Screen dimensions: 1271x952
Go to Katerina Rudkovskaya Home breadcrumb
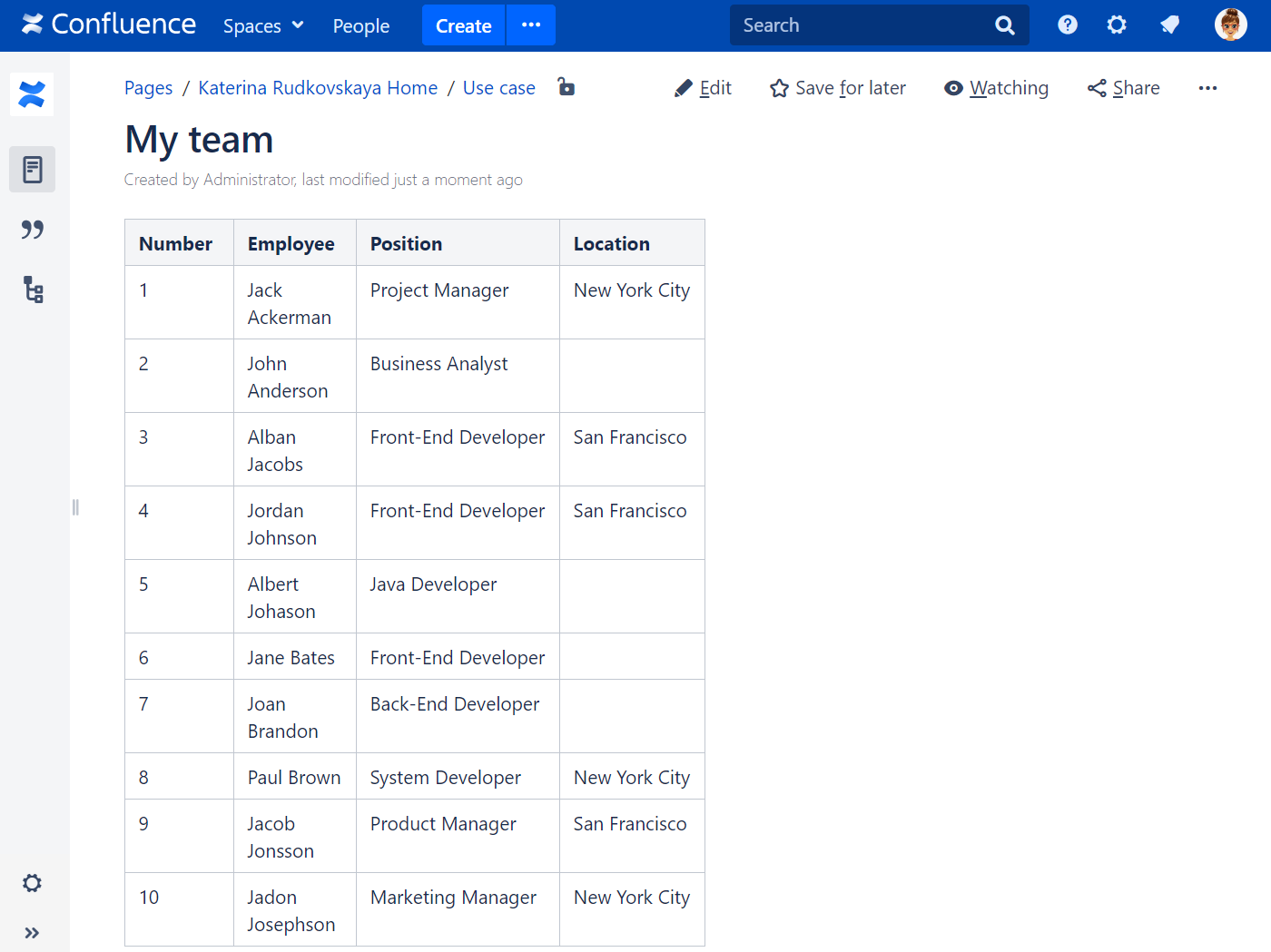point(318,88)
